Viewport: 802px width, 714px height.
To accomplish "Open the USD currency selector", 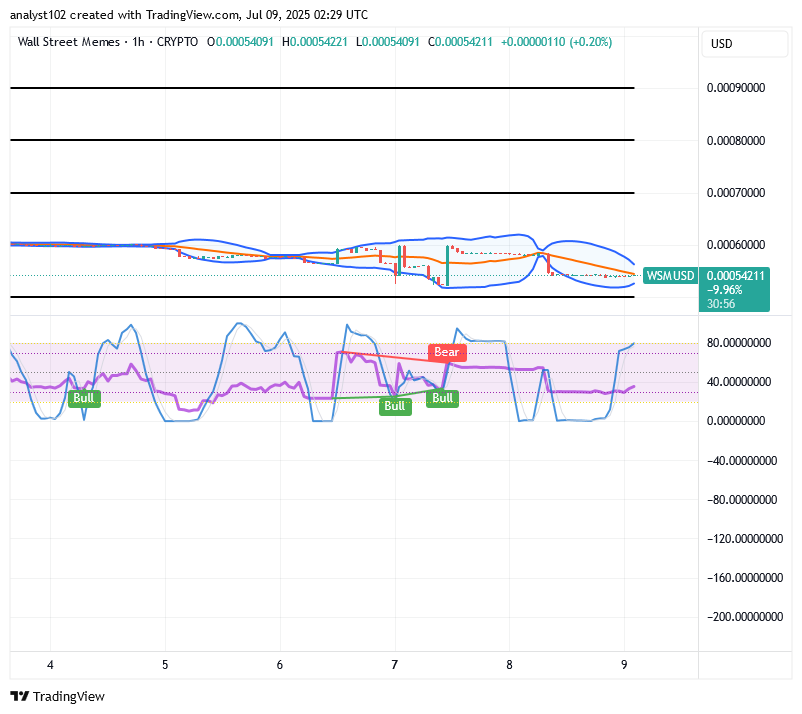I will point(744,44).
